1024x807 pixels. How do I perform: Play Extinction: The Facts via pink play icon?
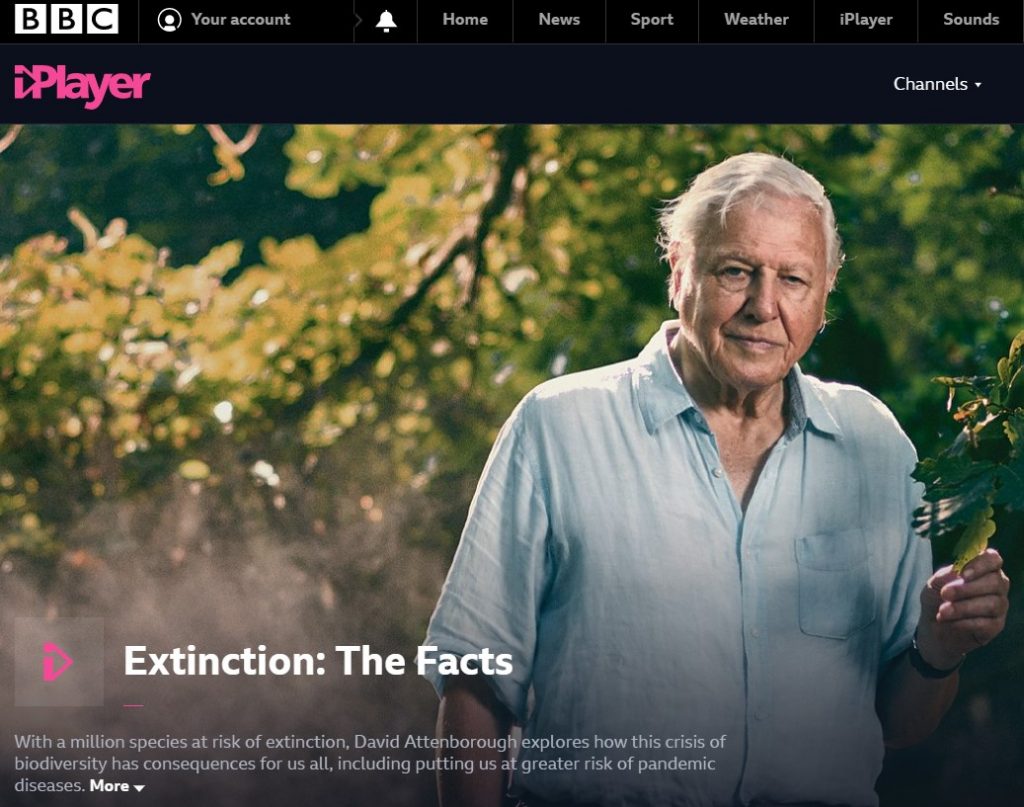pyautogui.click(x=59, y=662)
